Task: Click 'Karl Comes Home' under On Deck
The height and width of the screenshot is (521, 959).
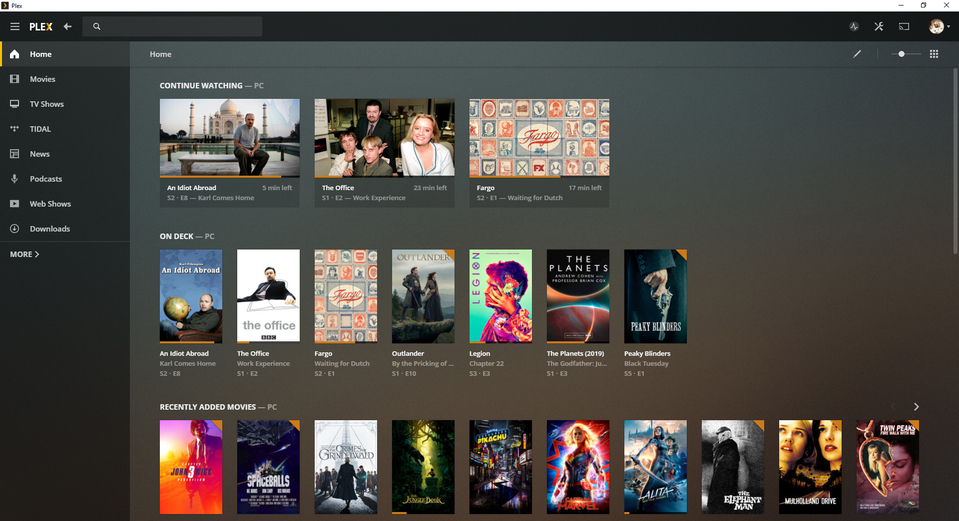Action: pos(187,363)
